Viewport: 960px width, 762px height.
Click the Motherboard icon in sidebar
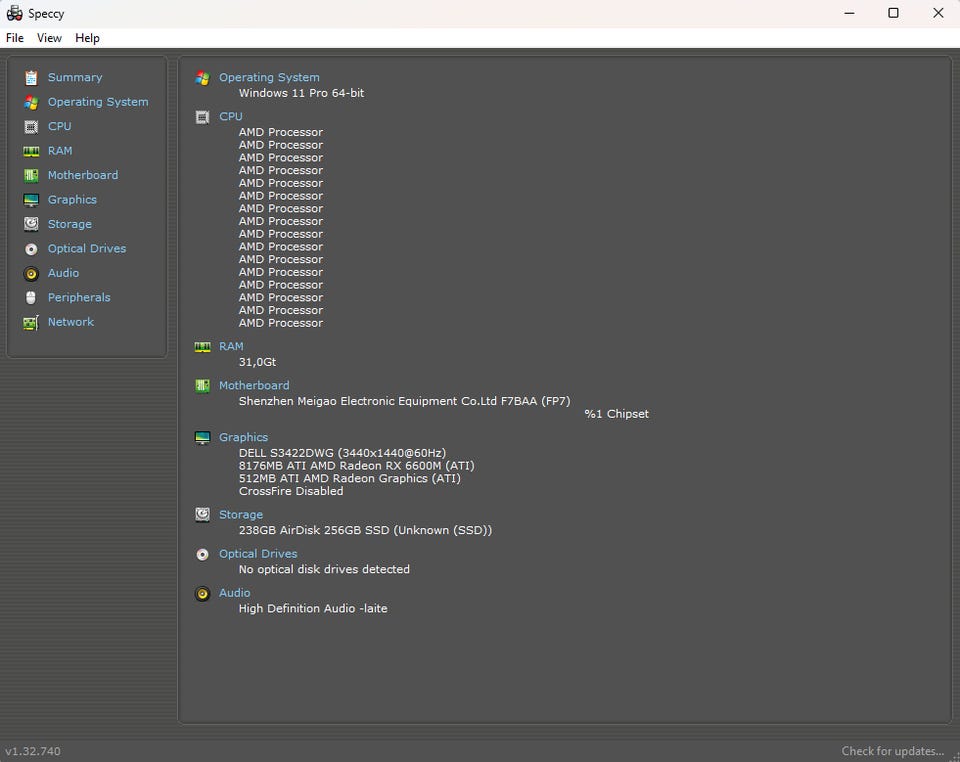pos(31,176)
